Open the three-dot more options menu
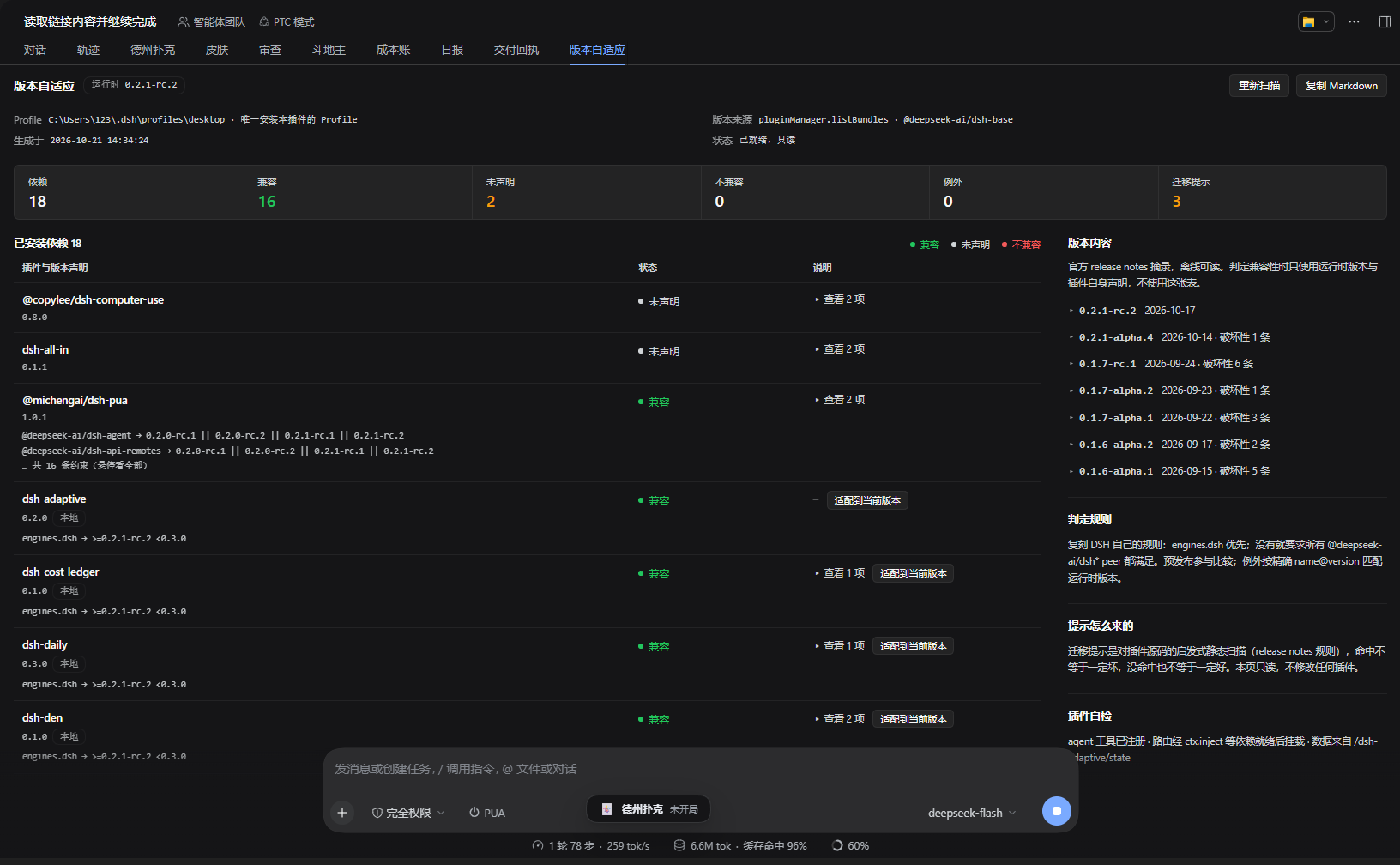The height and width of the screenshot is (865, 1400). 1354,22
